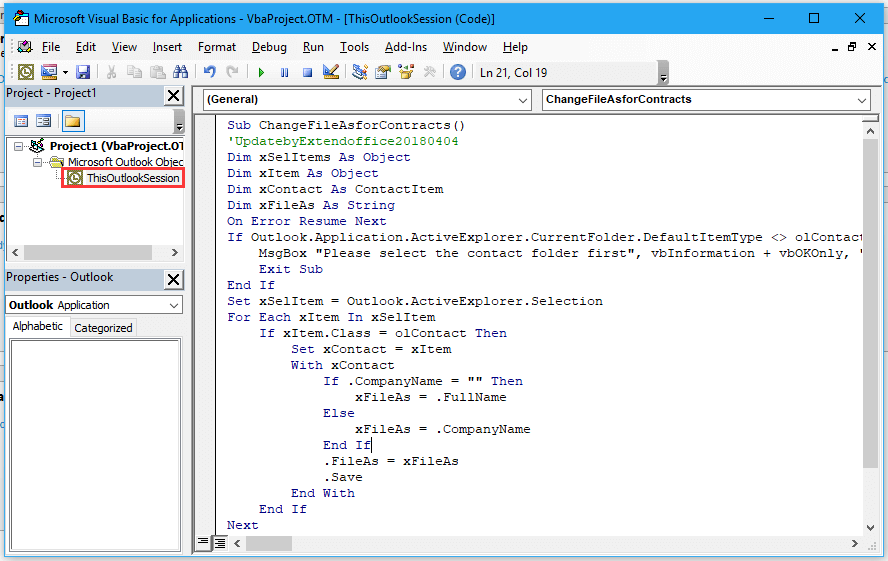Open Help with the question mark icon
The width and height of the screenshot is (888, 561).
(x=457, y=72)
